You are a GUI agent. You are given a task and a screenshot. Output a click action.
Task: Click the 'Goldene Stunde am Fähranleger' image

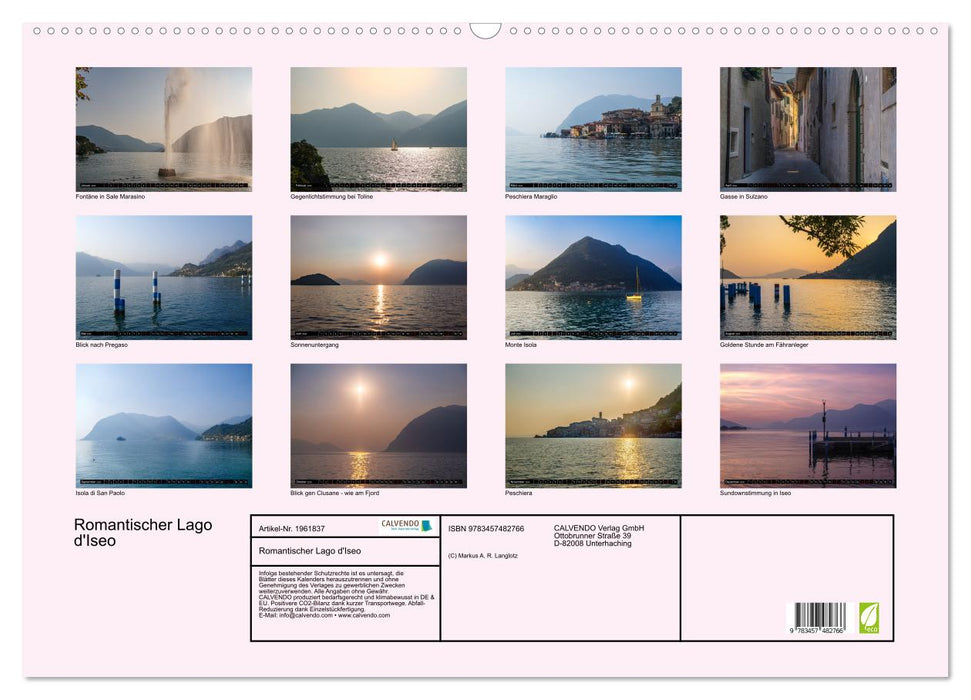807,276
